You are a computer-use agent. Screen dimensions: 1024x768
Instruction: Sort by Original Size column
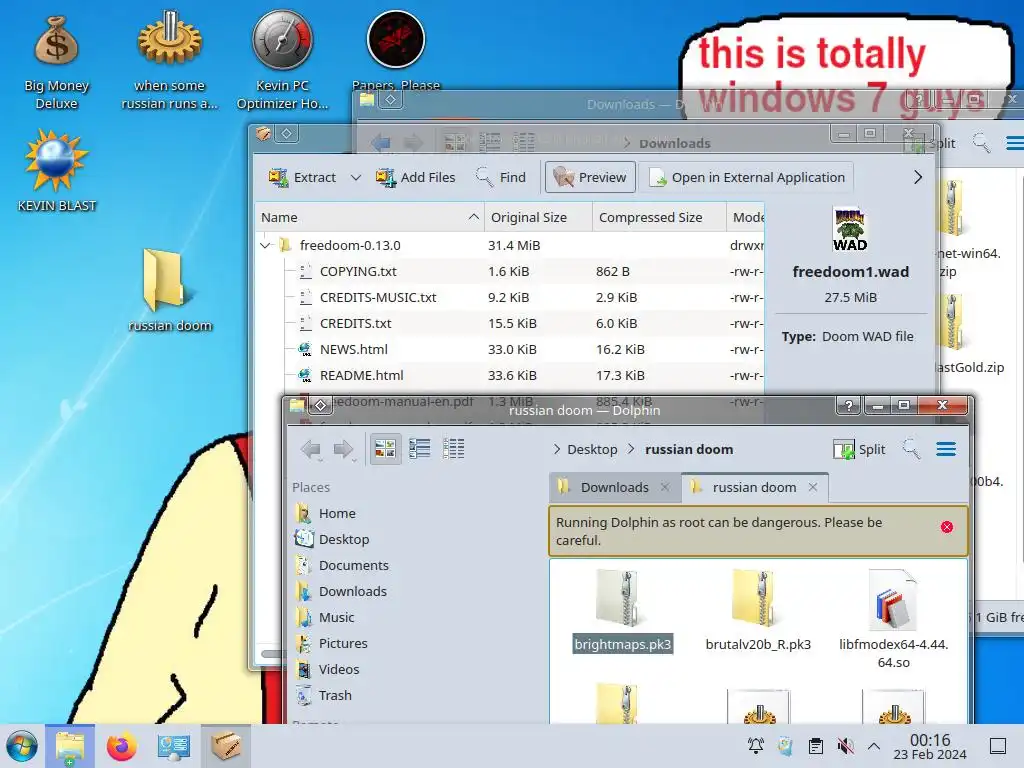pyautogui.click(x=538, y=217)
